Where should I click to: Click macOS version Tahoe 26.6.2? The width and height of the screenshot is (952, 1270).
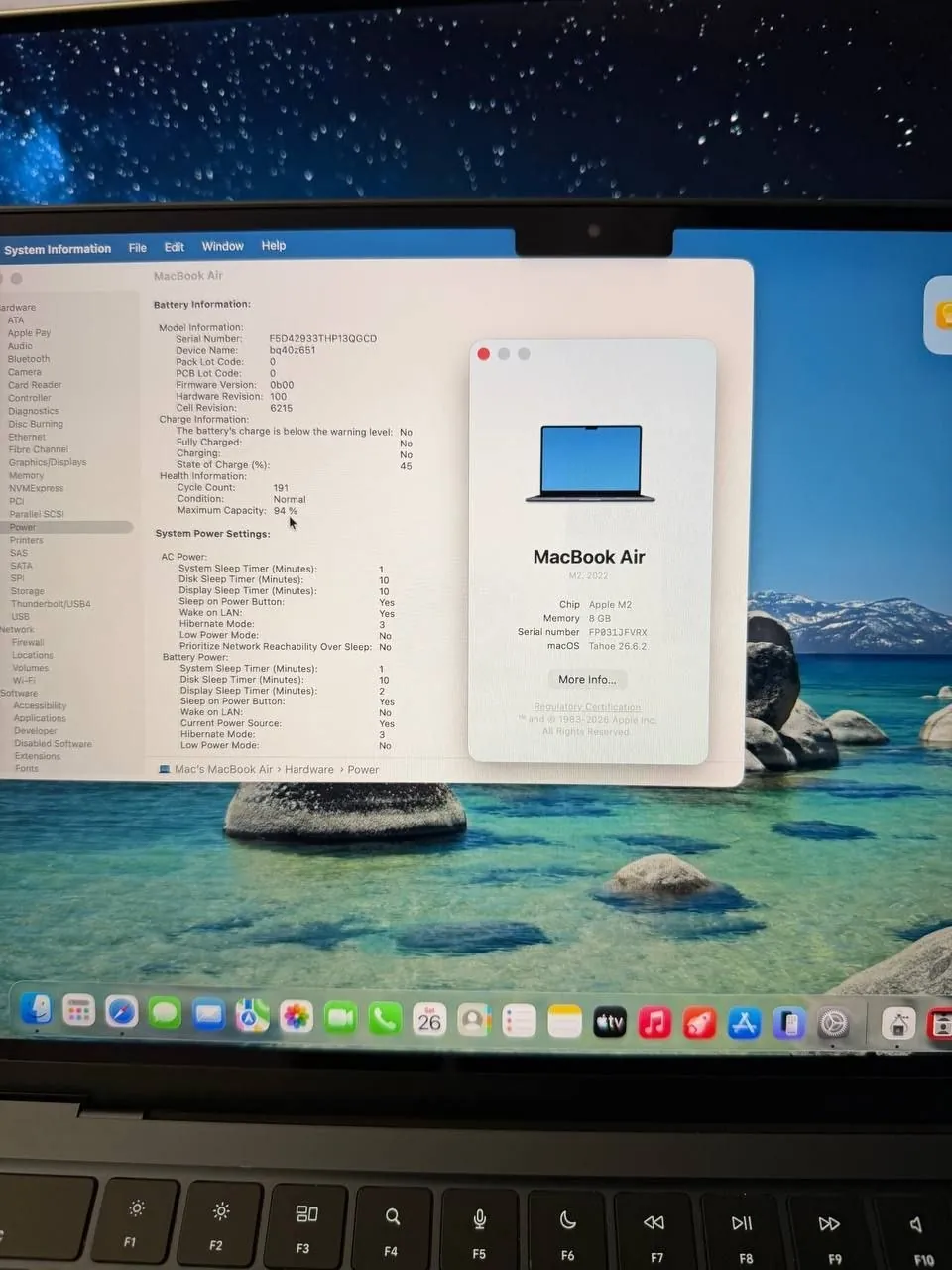coord(618,646)
